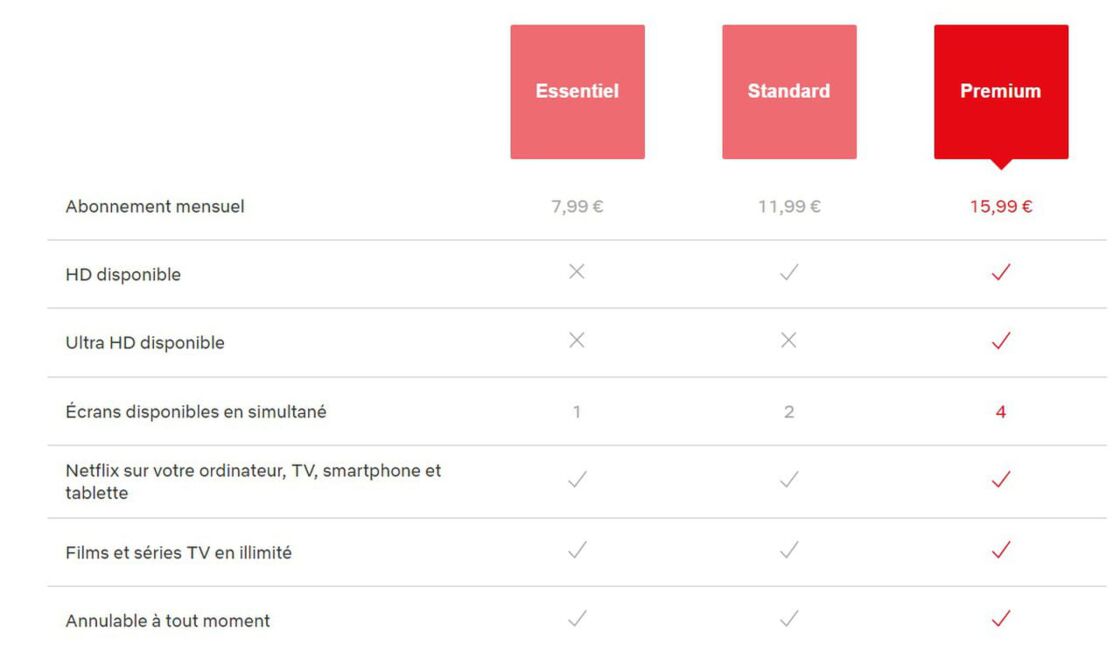The height and width of the screenshot is (667, 1120).
Task: Click the unlimited films checkmark under Standard
Action: point(789,549)
